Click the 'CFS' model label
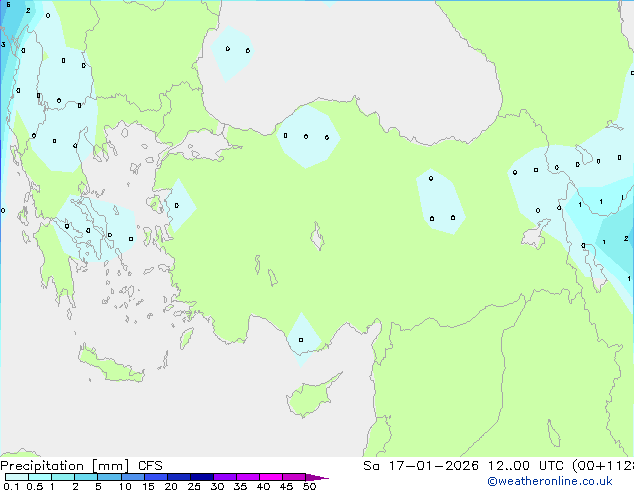 (150, 466)
